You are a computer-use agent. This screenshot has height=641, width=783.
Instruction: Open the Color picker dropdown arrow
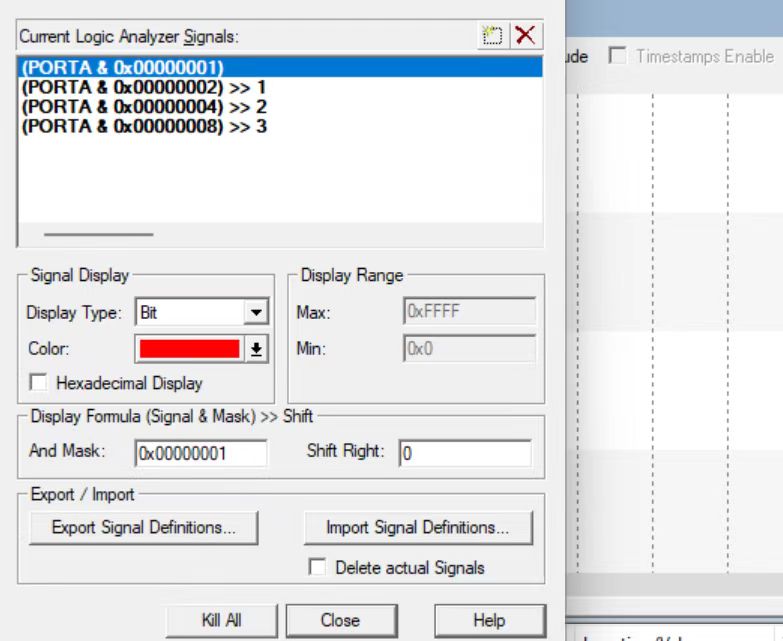click(256, 349)
